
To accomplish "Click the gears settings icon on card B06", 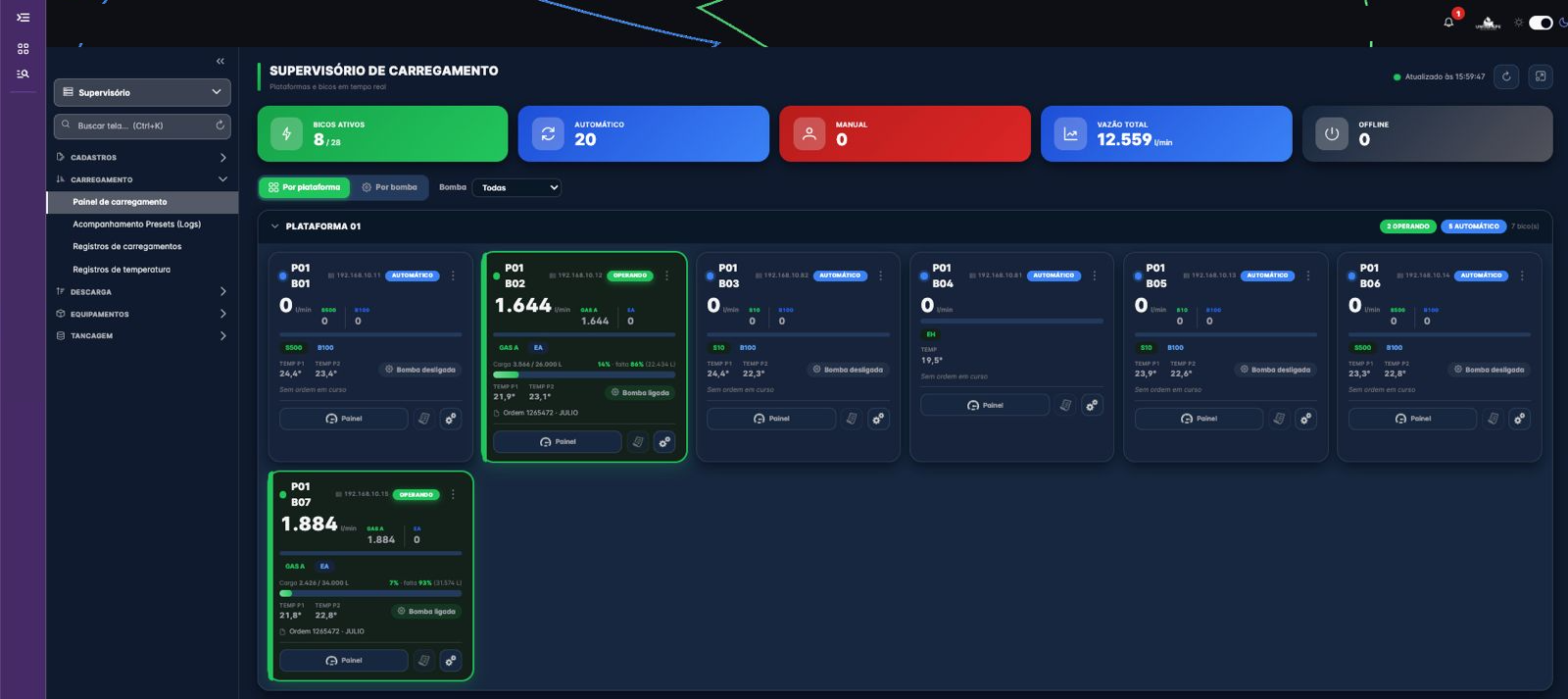I will coord(1519,419).
